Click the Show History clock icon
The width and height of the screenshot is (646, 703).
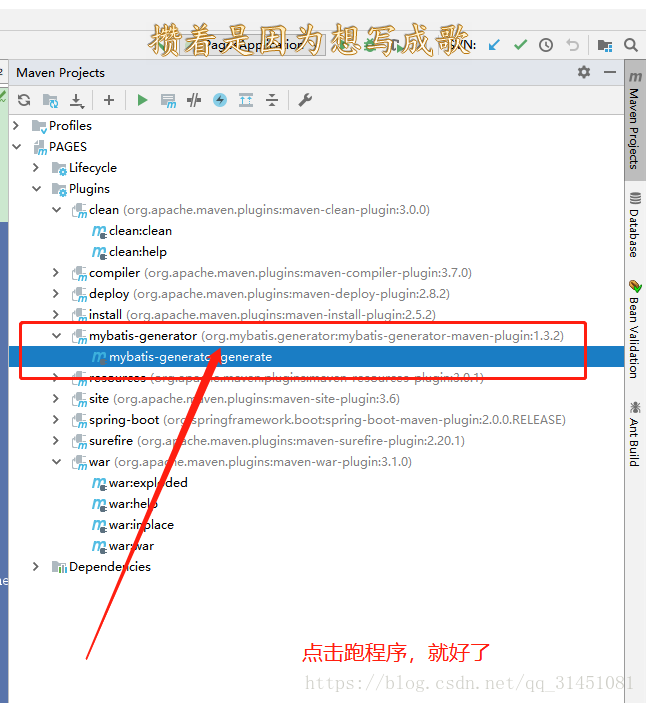[546, 45]
